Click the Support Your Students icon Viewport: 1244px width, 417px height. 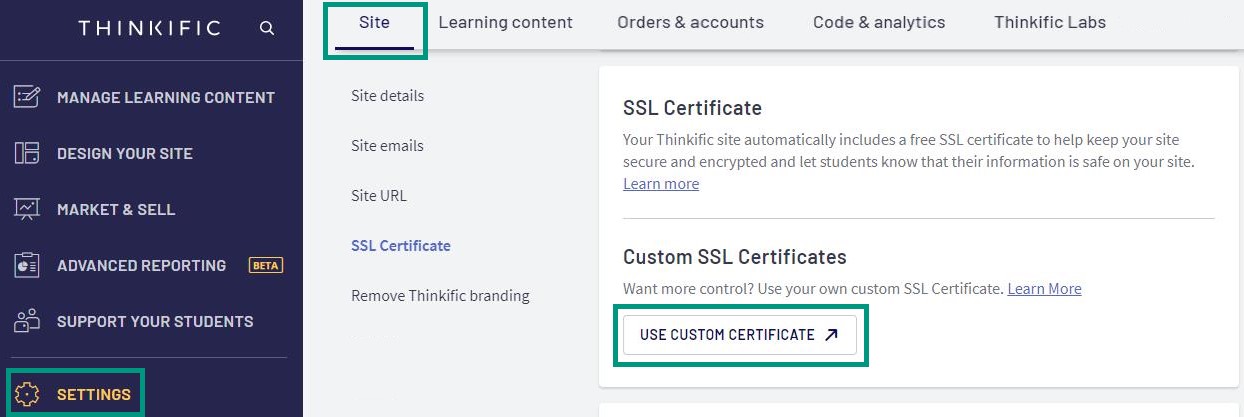point(26,321)
